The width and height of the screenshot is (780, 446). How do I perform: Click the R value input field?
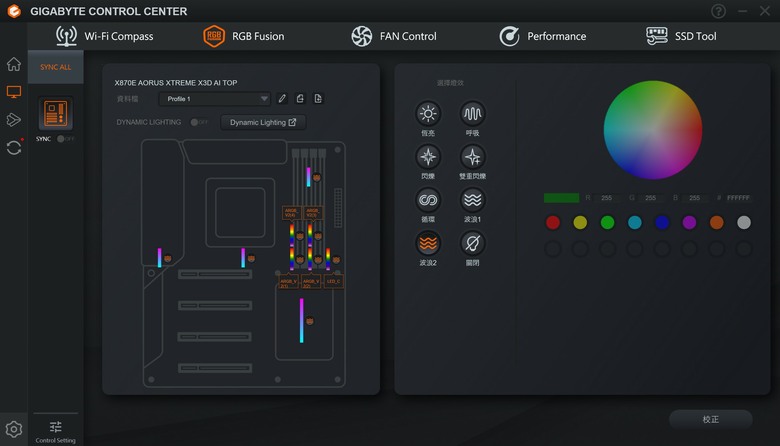coord(606,198)
